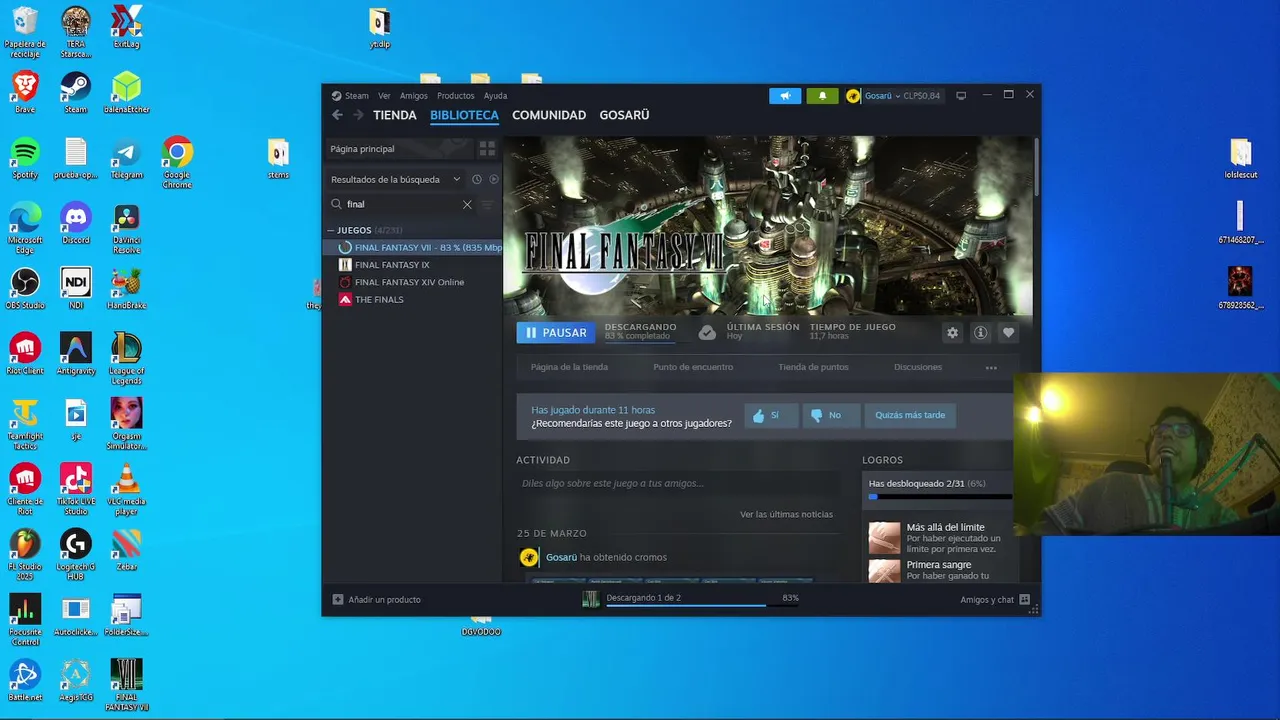Select the DaVinci Resolve desktop icon
Image resolution: width=1280 pixels, height=720 pixels.
(126, 229)
